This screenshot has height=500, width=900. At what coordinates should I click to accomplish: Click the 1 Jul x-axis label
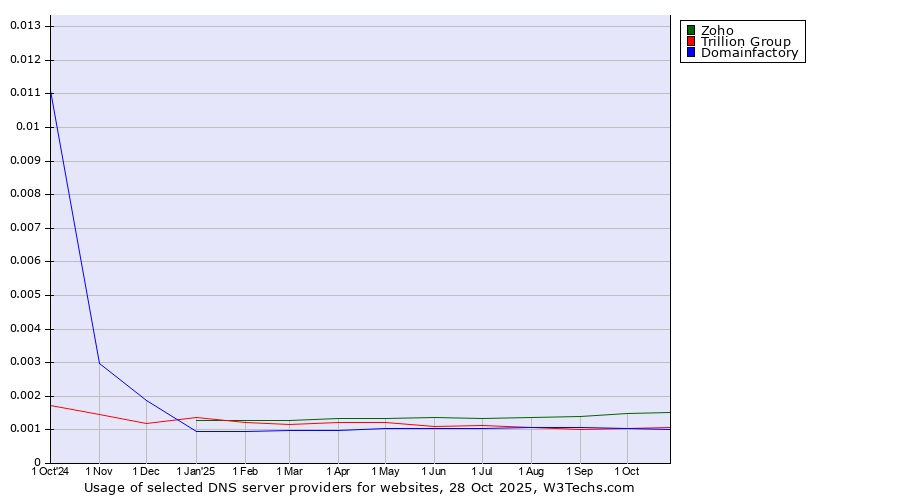[x=482, y=471]
